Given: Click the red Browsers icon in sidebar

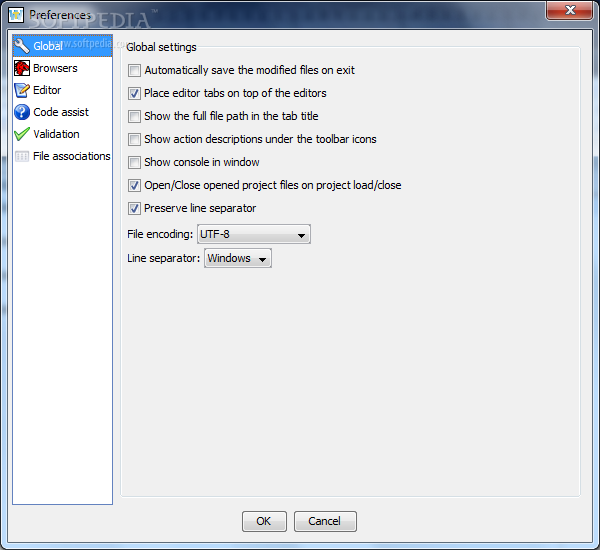Looking at the screenshot, I should point(22,68).
